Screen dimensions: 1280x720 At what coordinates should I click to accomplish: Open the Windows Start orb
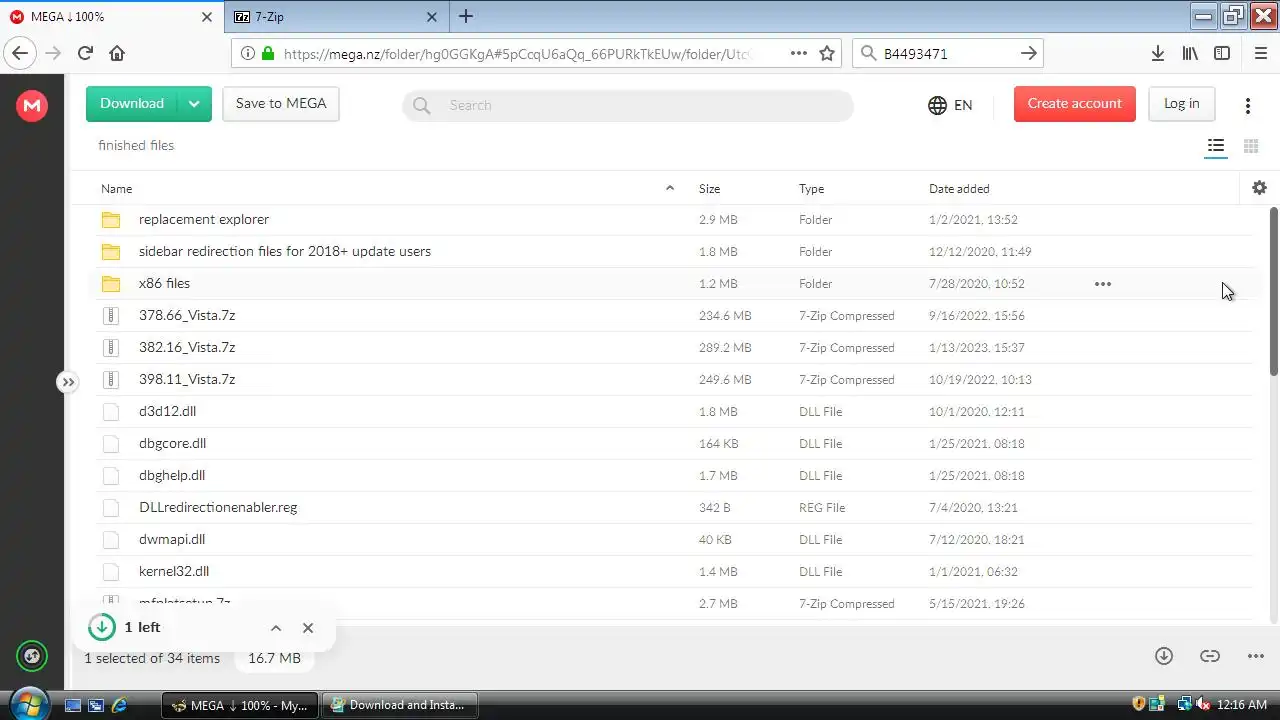[x=29, y=704]
